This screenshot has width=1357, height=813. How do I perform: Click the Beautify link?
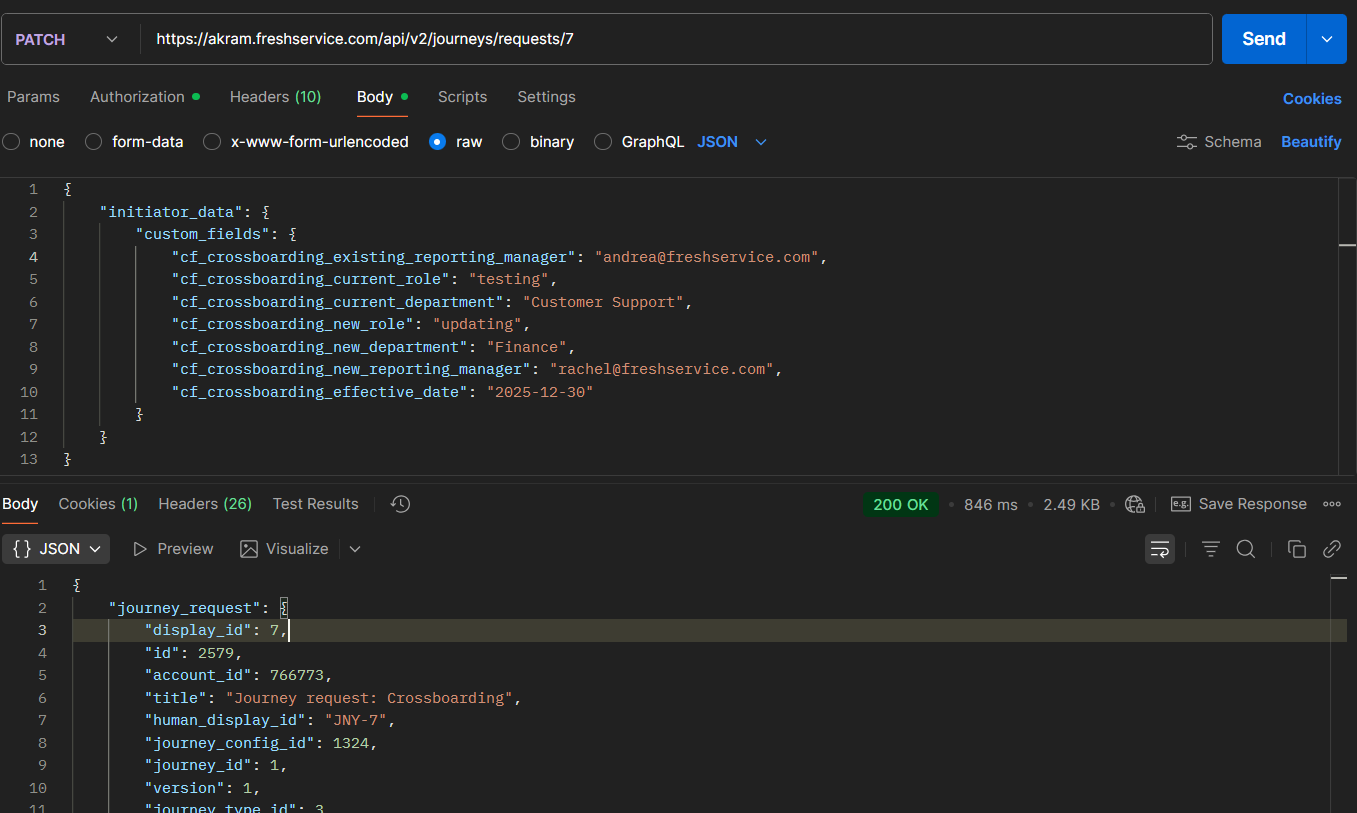(1310, 142)
